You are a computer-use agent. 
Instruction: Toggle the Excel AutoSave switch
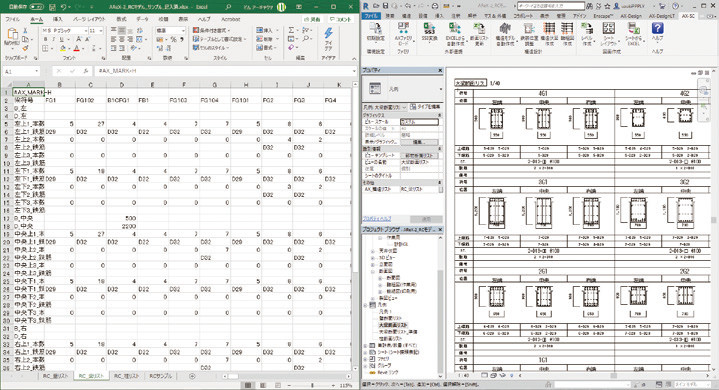(37, 7)
